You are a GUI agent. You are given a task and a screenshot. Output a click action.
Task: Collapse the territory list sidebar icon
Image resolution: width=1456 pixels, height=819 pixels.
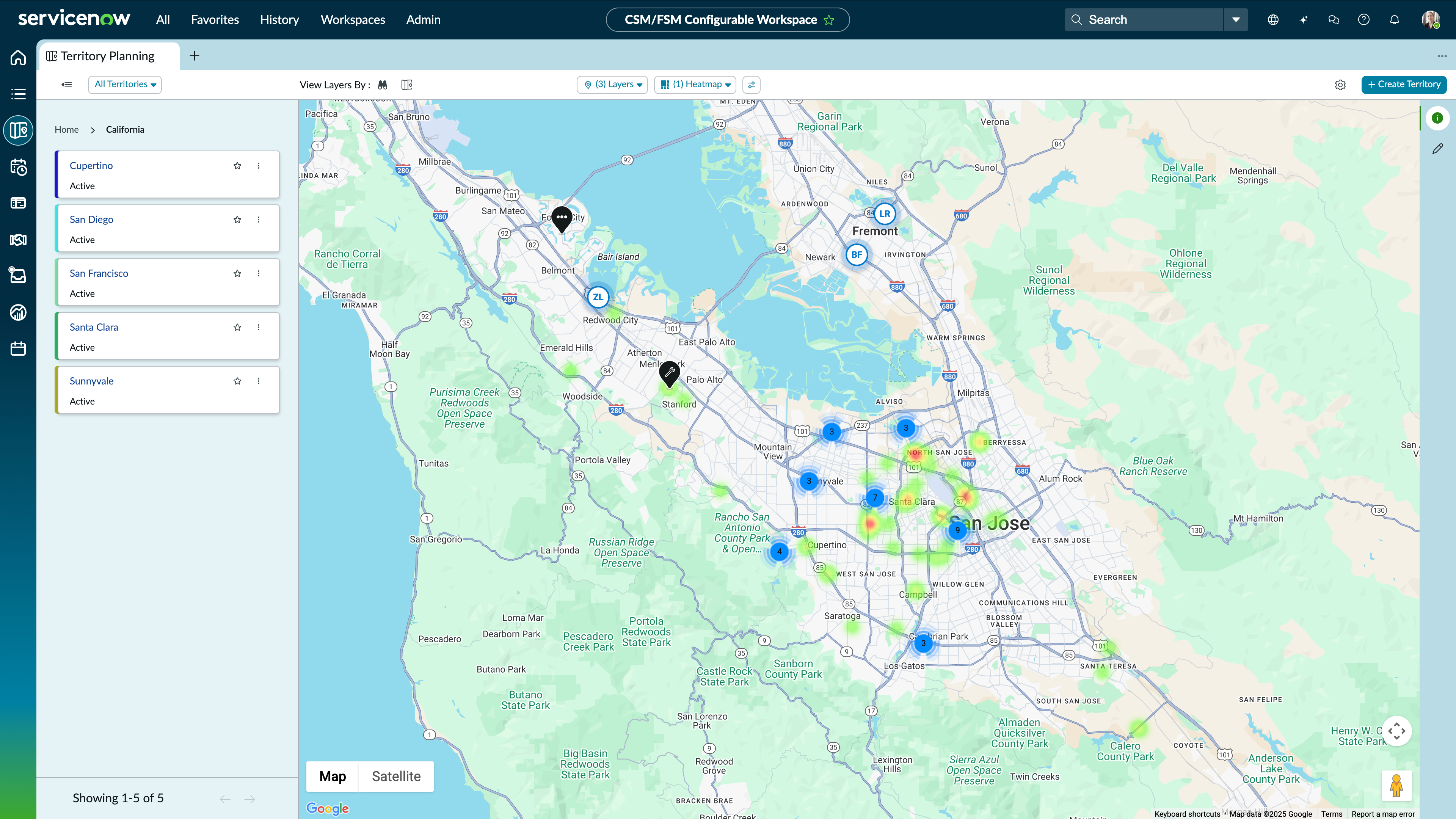[67, 85]
